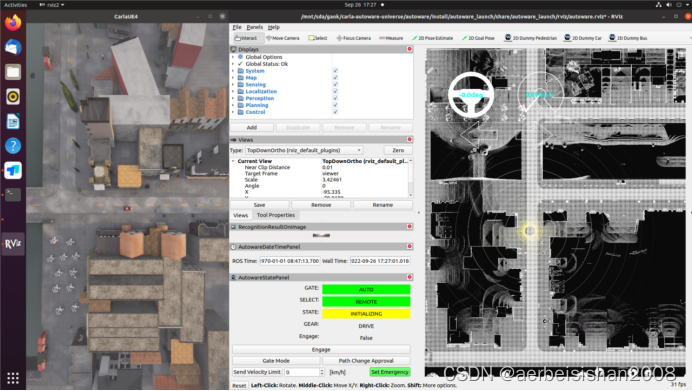Select the Interact tool
This screenshot has height=391, width=692.
point(246,38)
